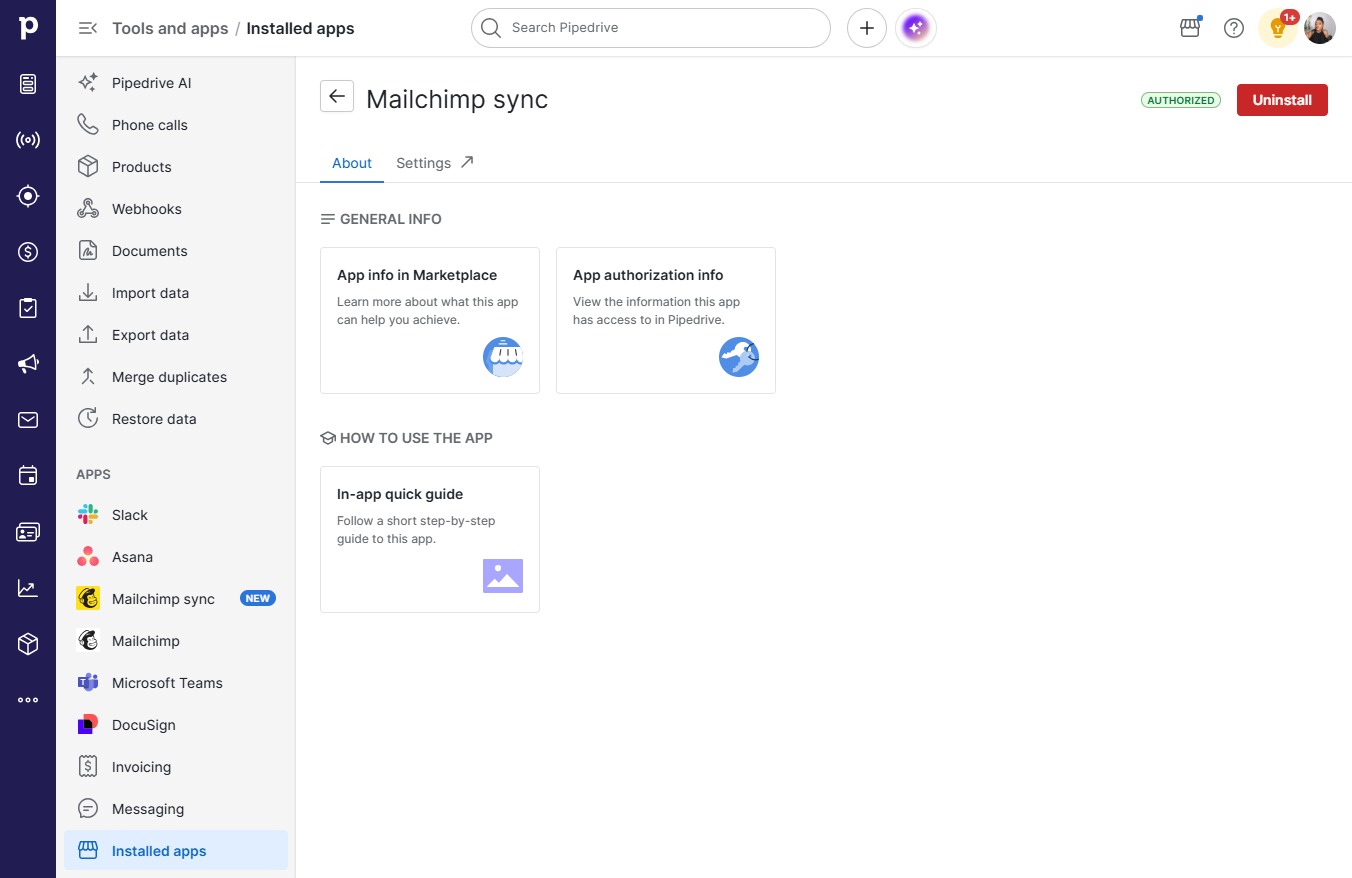
Task: Open Pipedrive AI in the sidebar
Action: [x=176, y=83]
